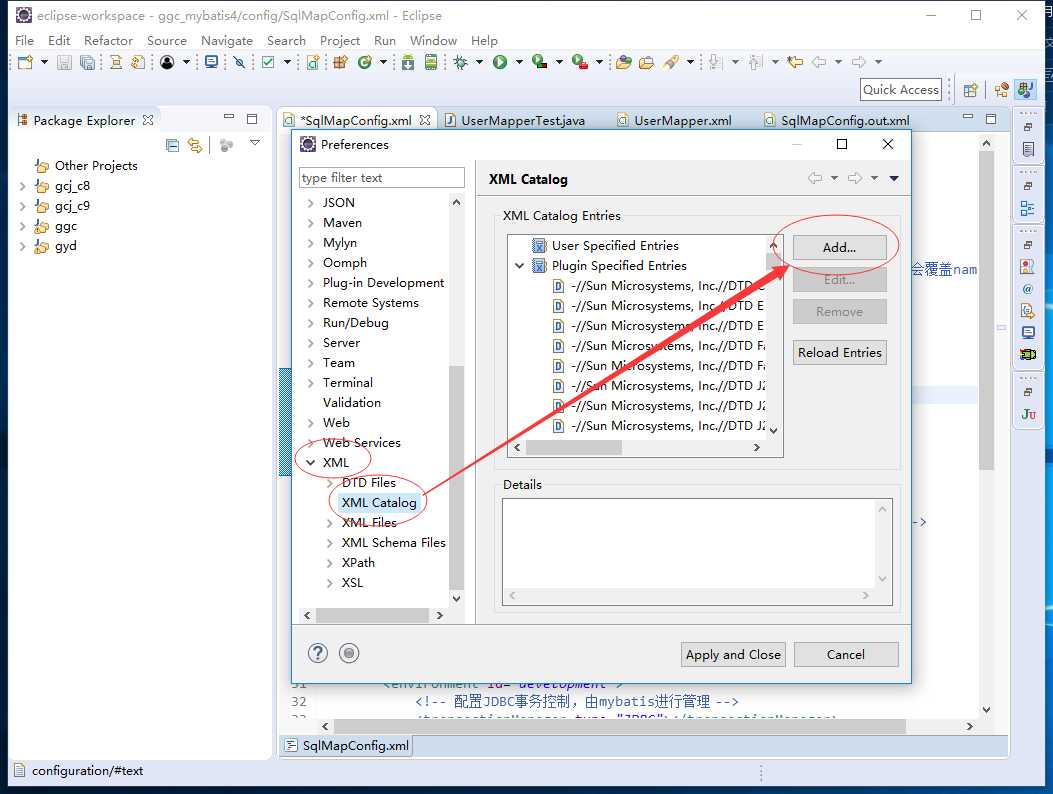The width and height of the screenshot is (1053, 794).
Task: Click the green Run icon in toolbar
Action: (x=500, y=62)
